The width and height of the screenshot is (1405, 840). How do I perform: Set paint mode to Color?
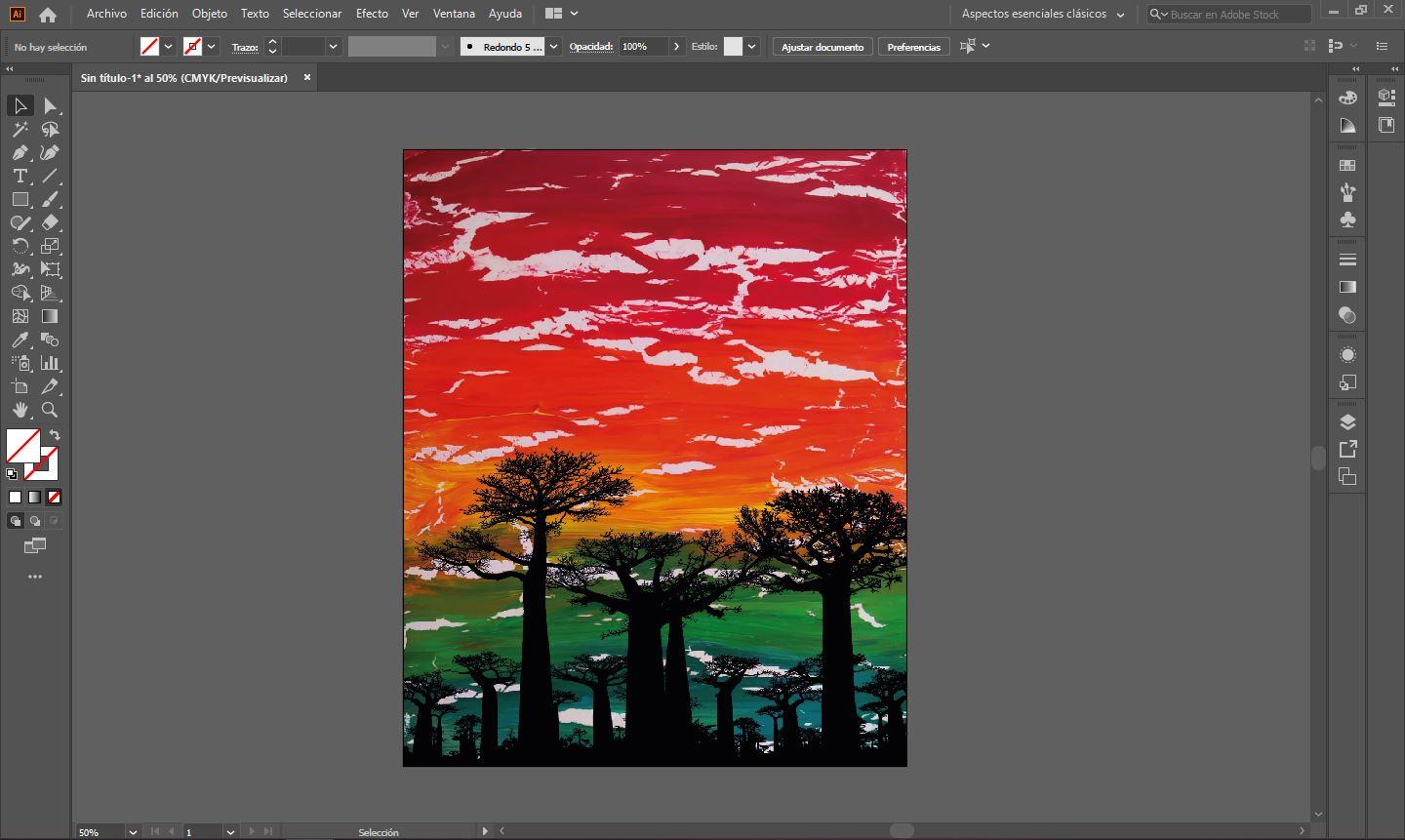point(15,497)
